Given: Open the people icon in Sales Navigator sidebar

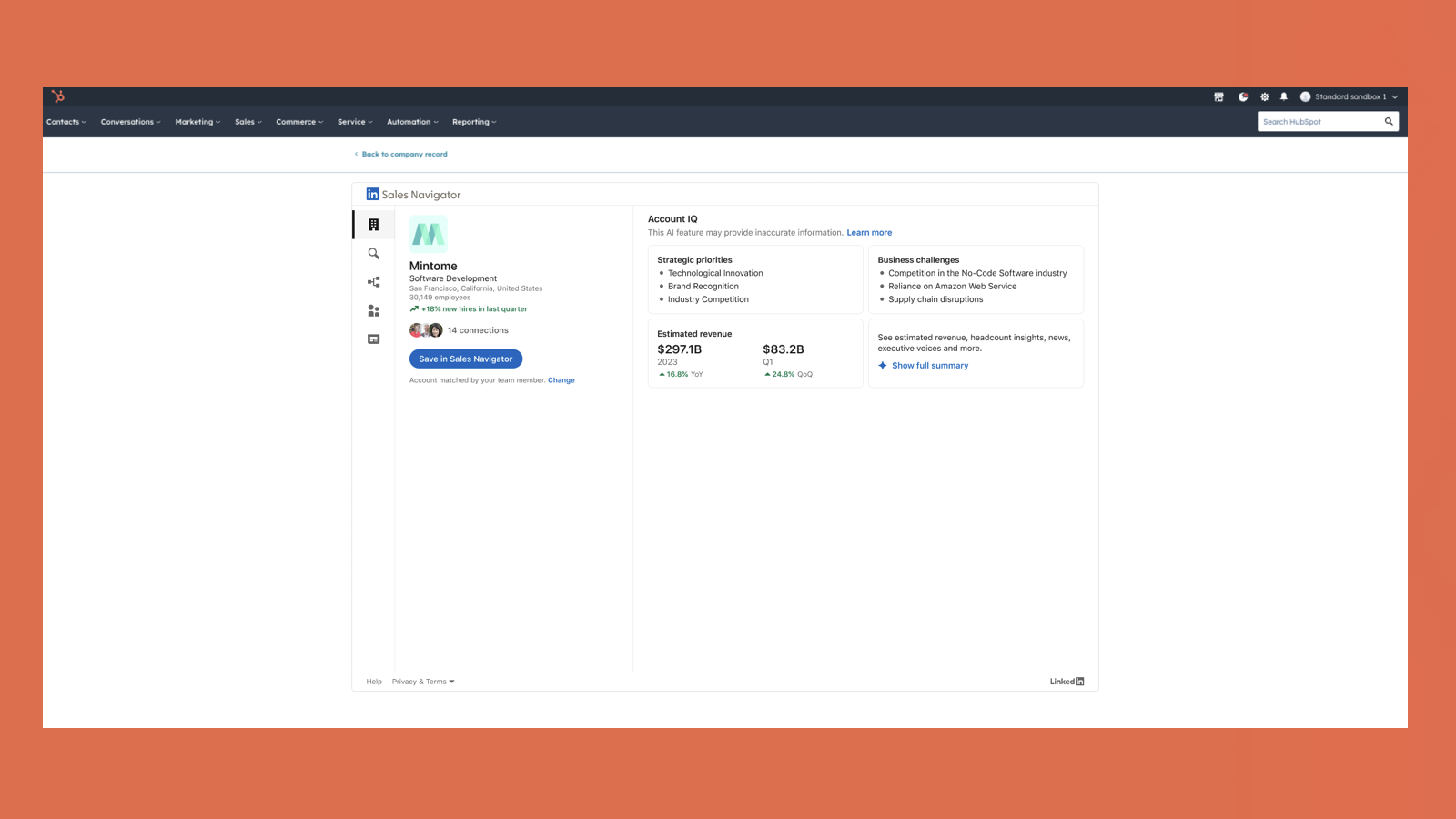Looking at the screenshot, I should pos(373,311).
